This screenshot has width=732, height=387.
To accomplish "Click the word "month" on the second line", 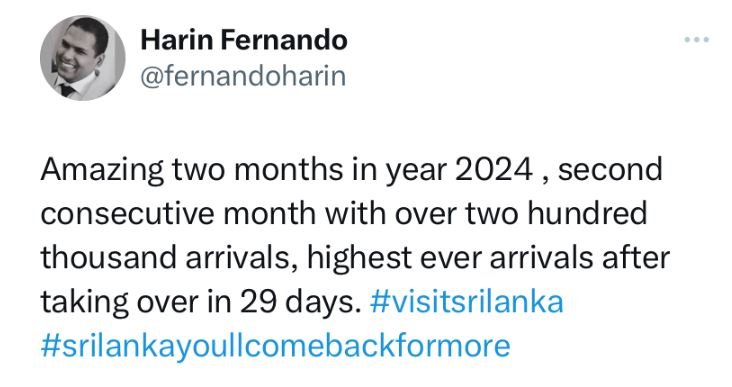I will coord(269,213).
